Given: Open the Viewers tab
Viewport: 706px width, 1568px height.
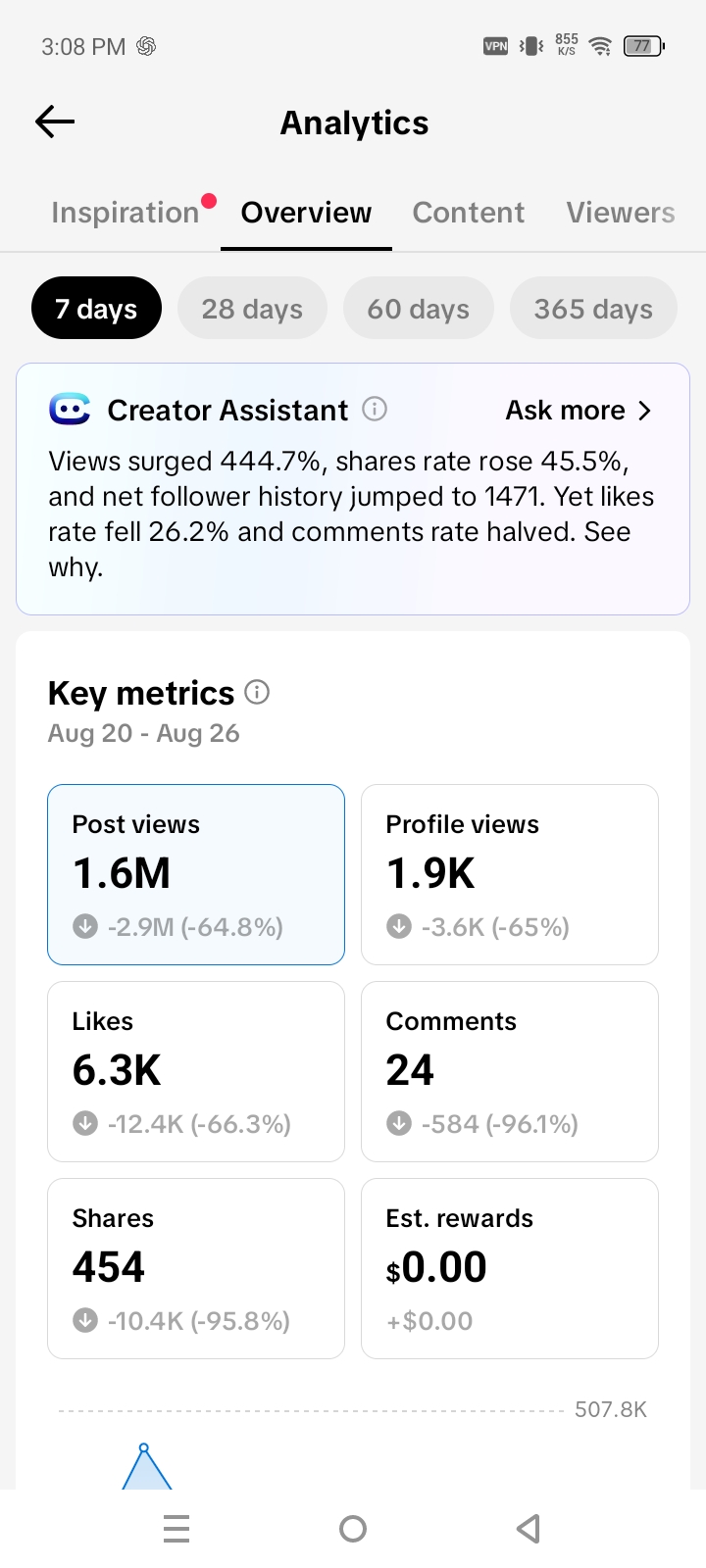Looking at the screenshot, I should coord(621,213).
